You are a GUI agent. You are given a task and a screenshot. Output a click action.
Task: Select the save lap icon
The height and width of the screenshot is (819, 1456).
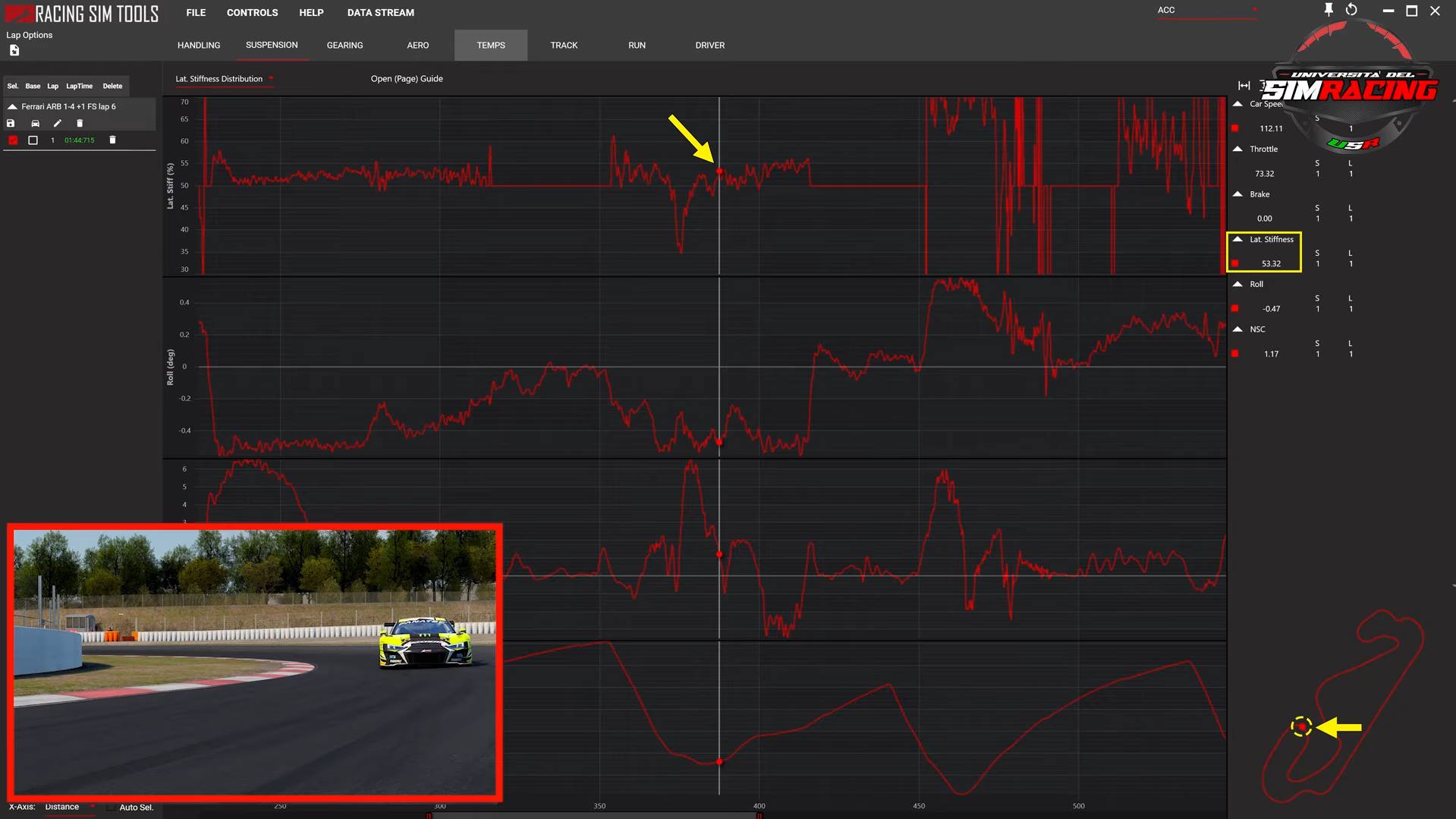(x=11, y=123)
